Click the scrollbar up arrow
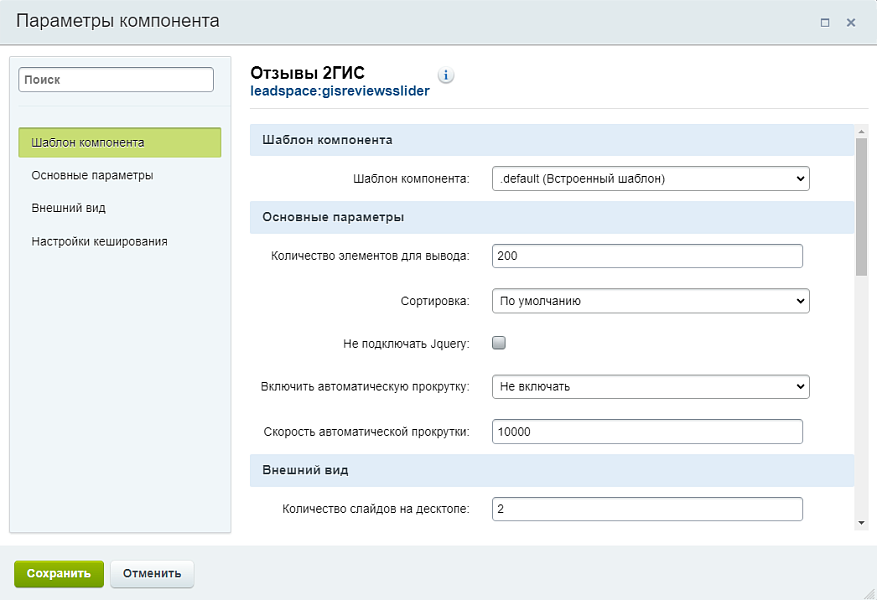The image size is (877, 600). (x=861, y=130)
